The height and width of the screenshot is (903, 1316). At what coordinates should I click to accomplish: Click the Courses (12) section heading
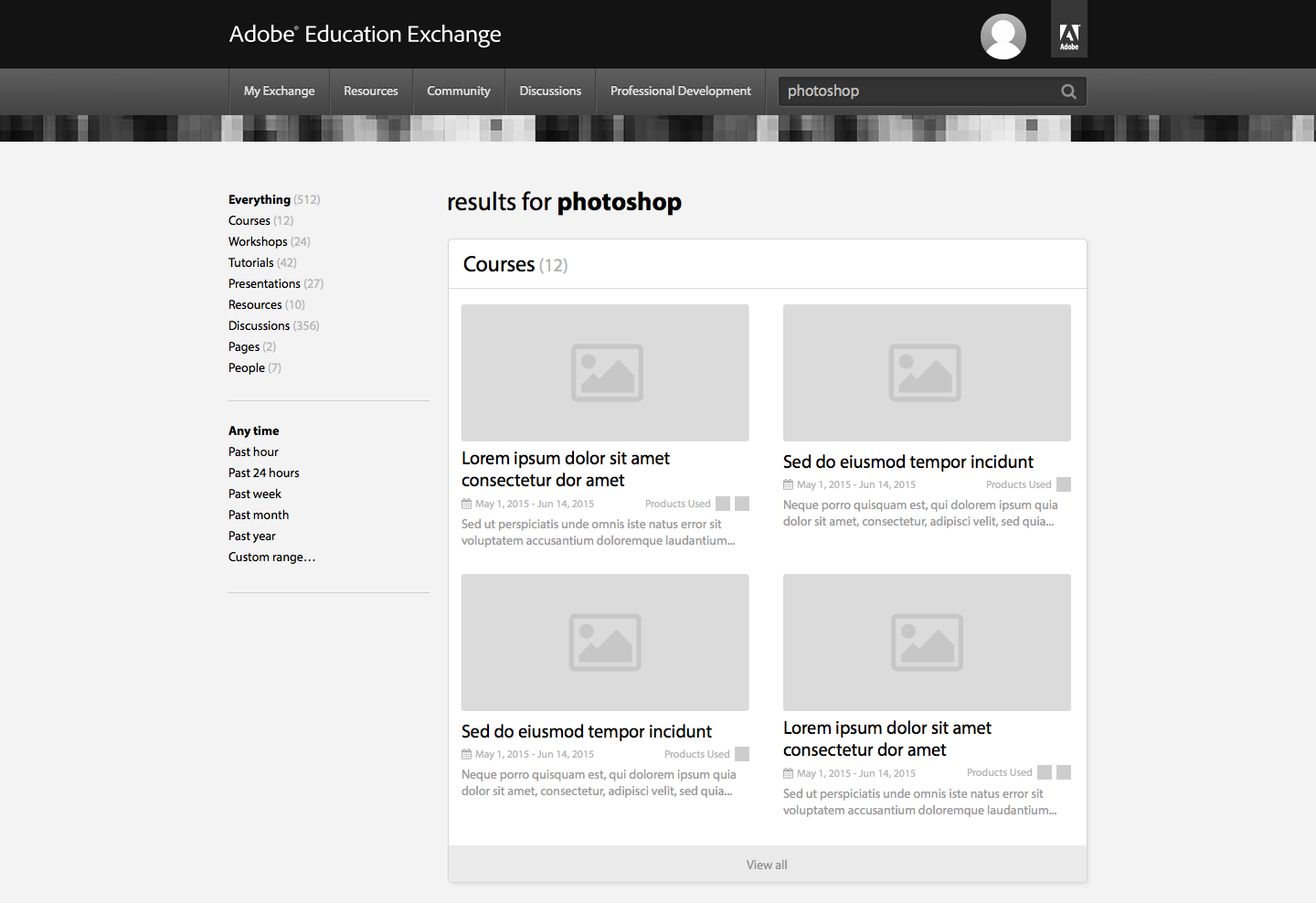tap(515, 264)
